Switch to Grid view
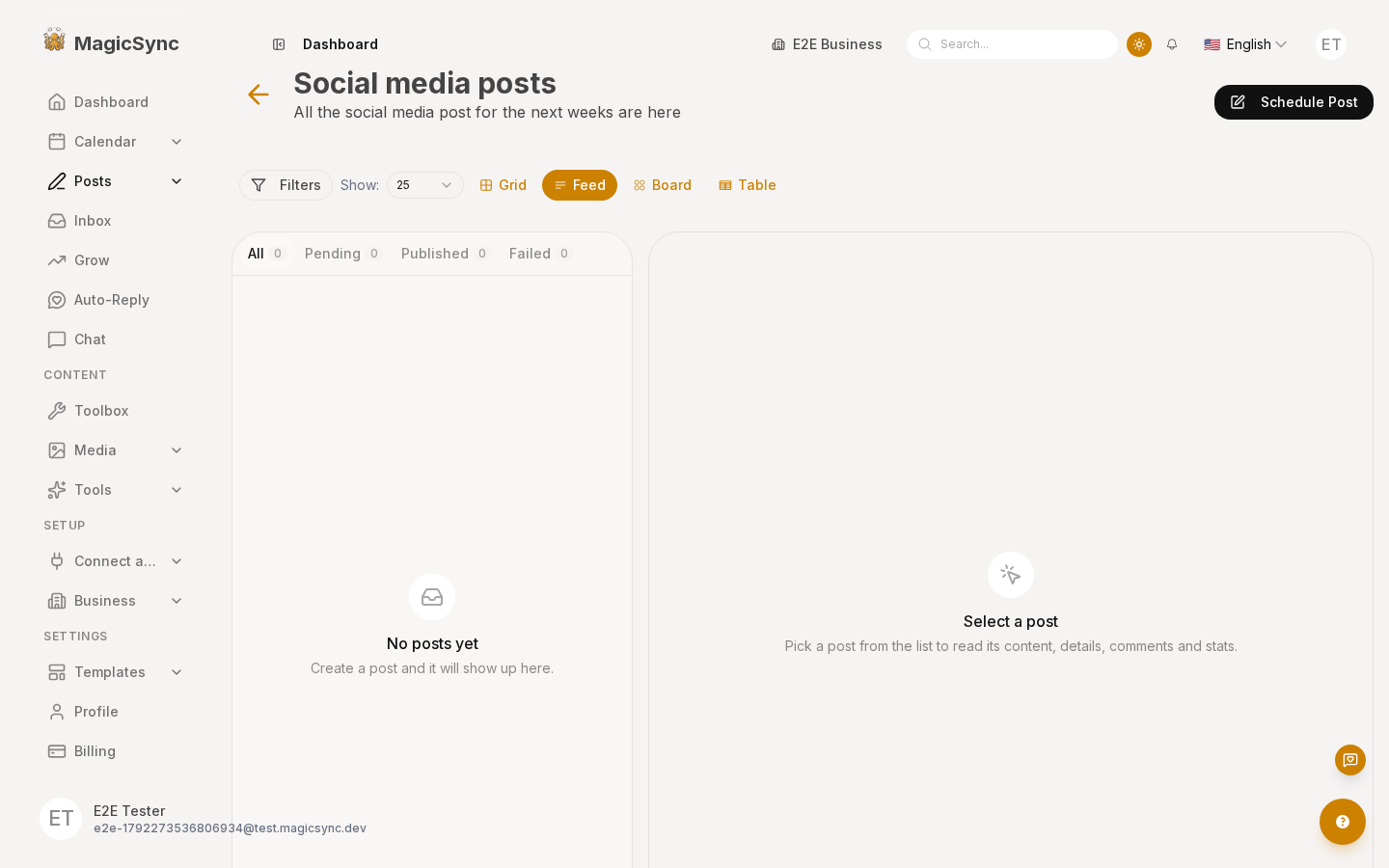The width and height of the screenshot is (1389, 868). [503, 185]
